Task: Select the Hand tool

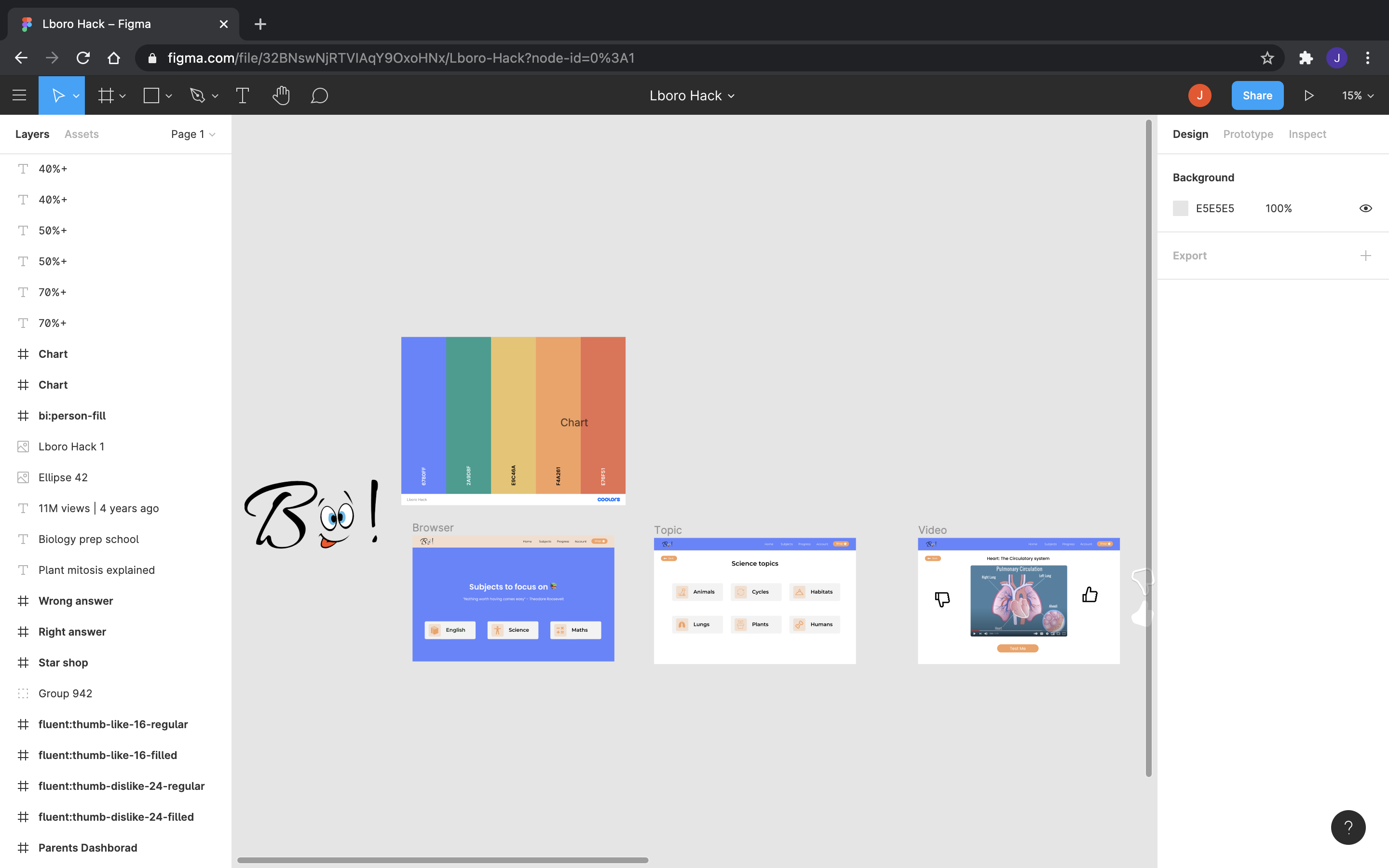Action: coord(281,95)
